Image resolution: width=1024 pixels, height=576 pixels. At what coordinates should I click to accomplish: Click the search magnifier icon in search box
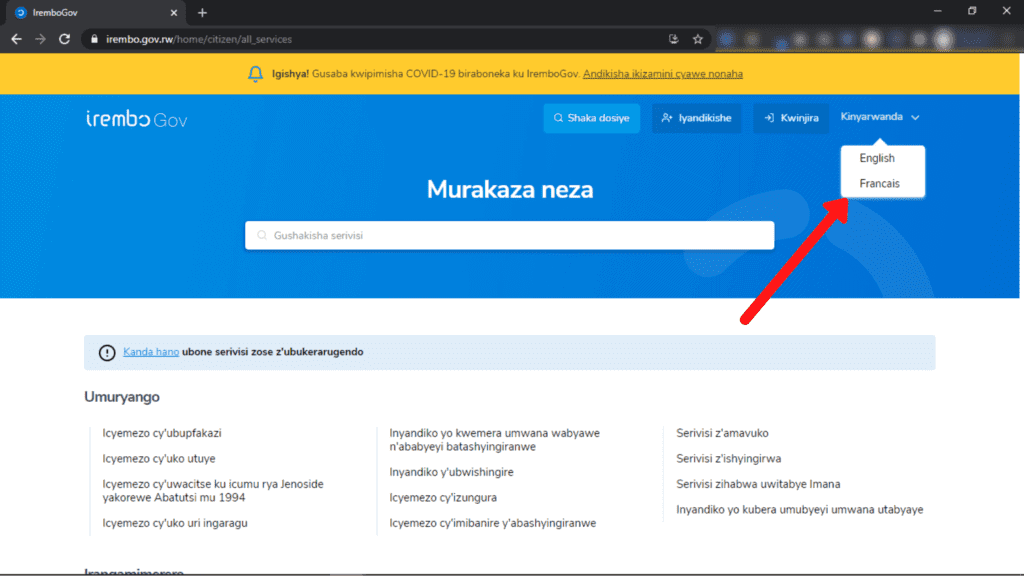pyautogui.click(x=262, y=235)
